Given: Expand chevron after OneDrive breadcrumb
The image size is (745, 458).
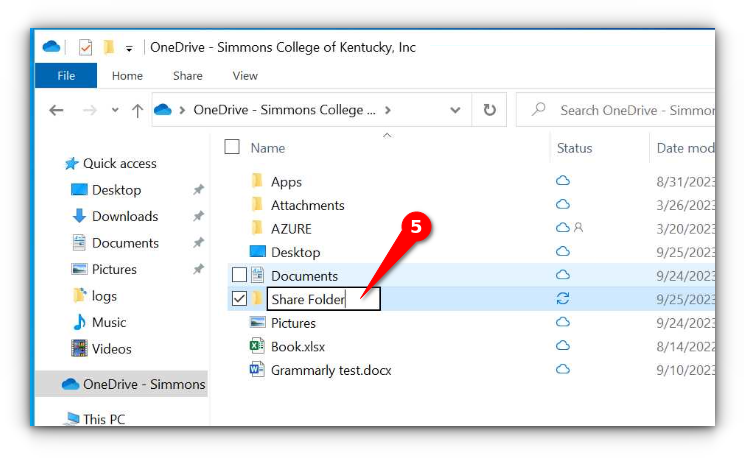Looking at the screenshot, I should (388, 110).
